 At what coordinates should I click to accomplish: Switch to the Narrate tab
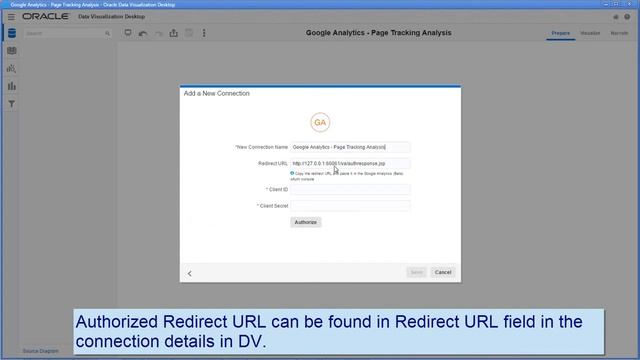(619, 33)
